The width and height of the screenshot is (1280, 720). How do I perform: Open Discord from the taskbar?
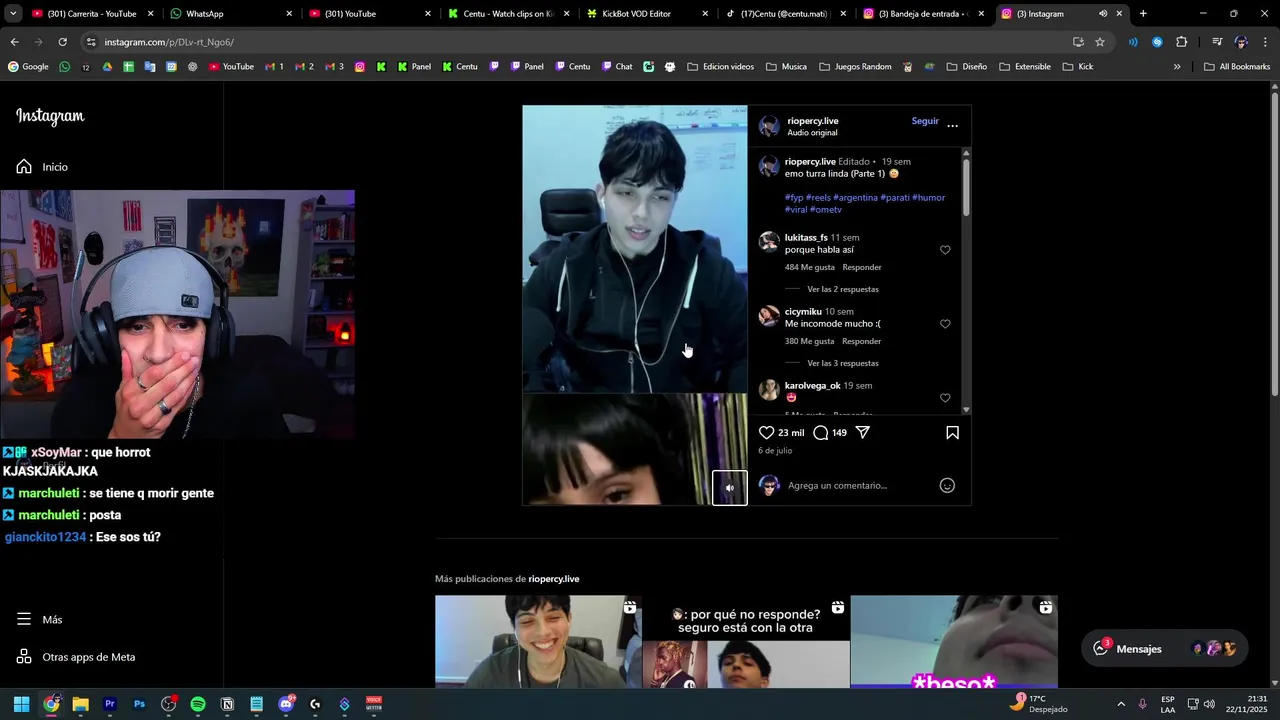[x=287, y=704]
